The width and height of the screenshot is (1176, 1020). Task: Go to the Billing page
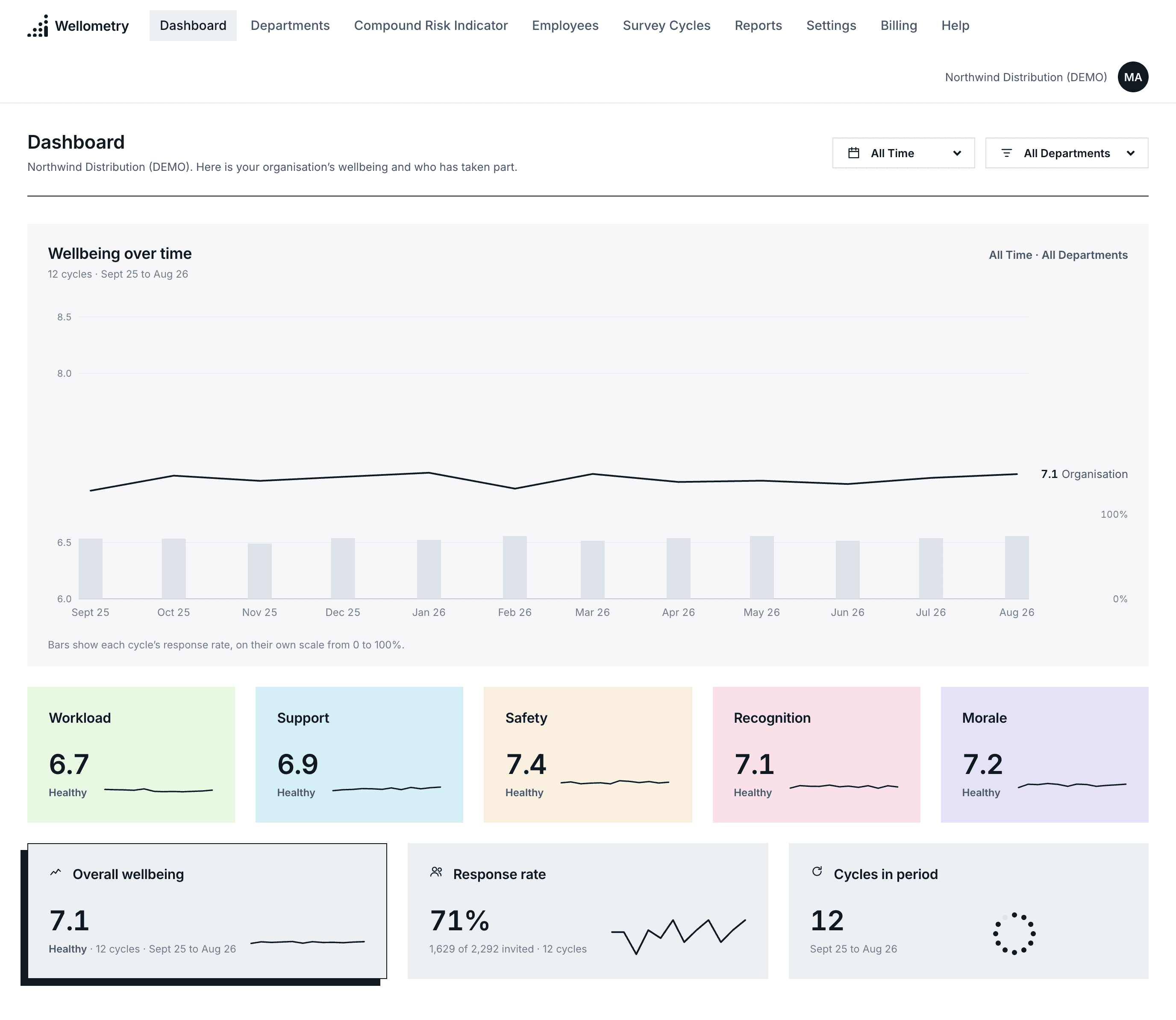899,26
